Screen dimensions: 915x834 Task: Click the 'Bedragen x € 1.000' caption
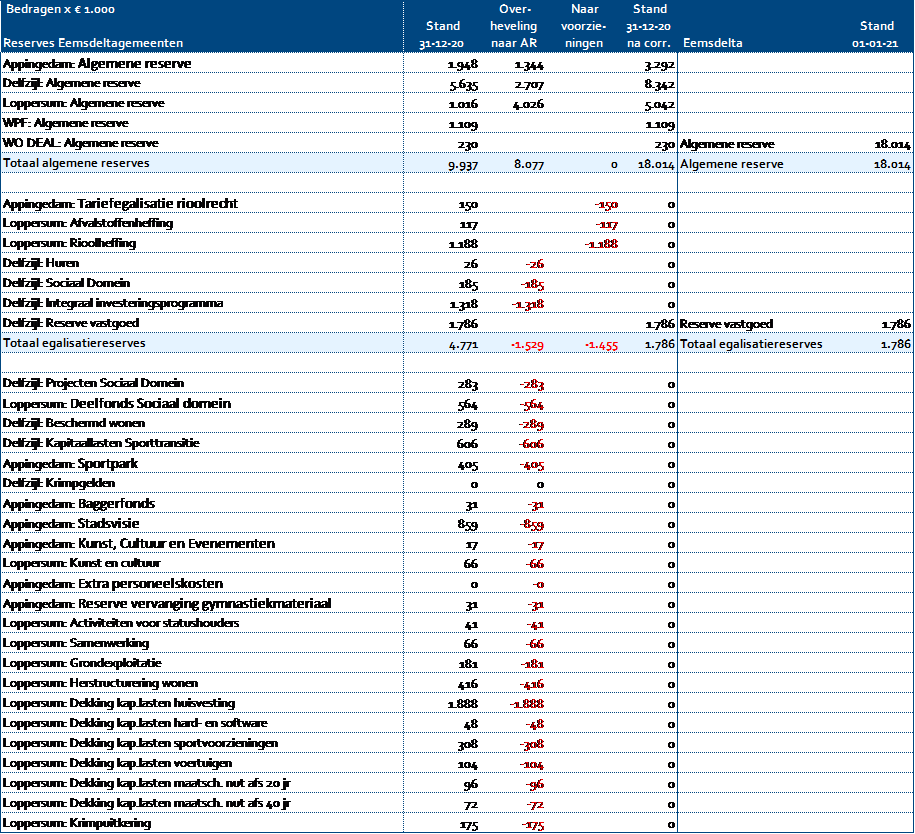(61, 9)
